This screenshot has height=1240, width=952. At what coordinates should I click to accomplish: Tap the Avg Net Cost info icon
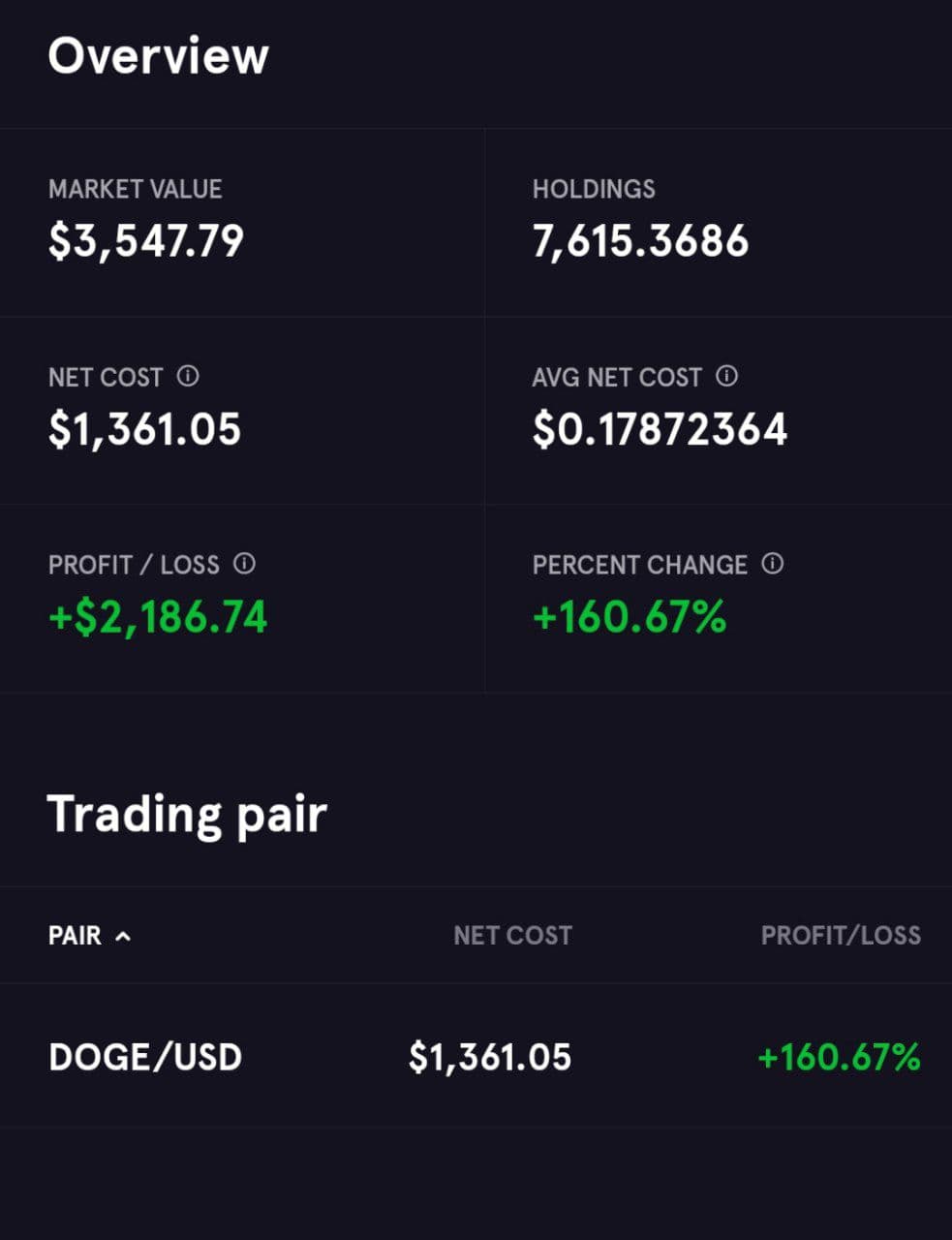click(726, 376)
